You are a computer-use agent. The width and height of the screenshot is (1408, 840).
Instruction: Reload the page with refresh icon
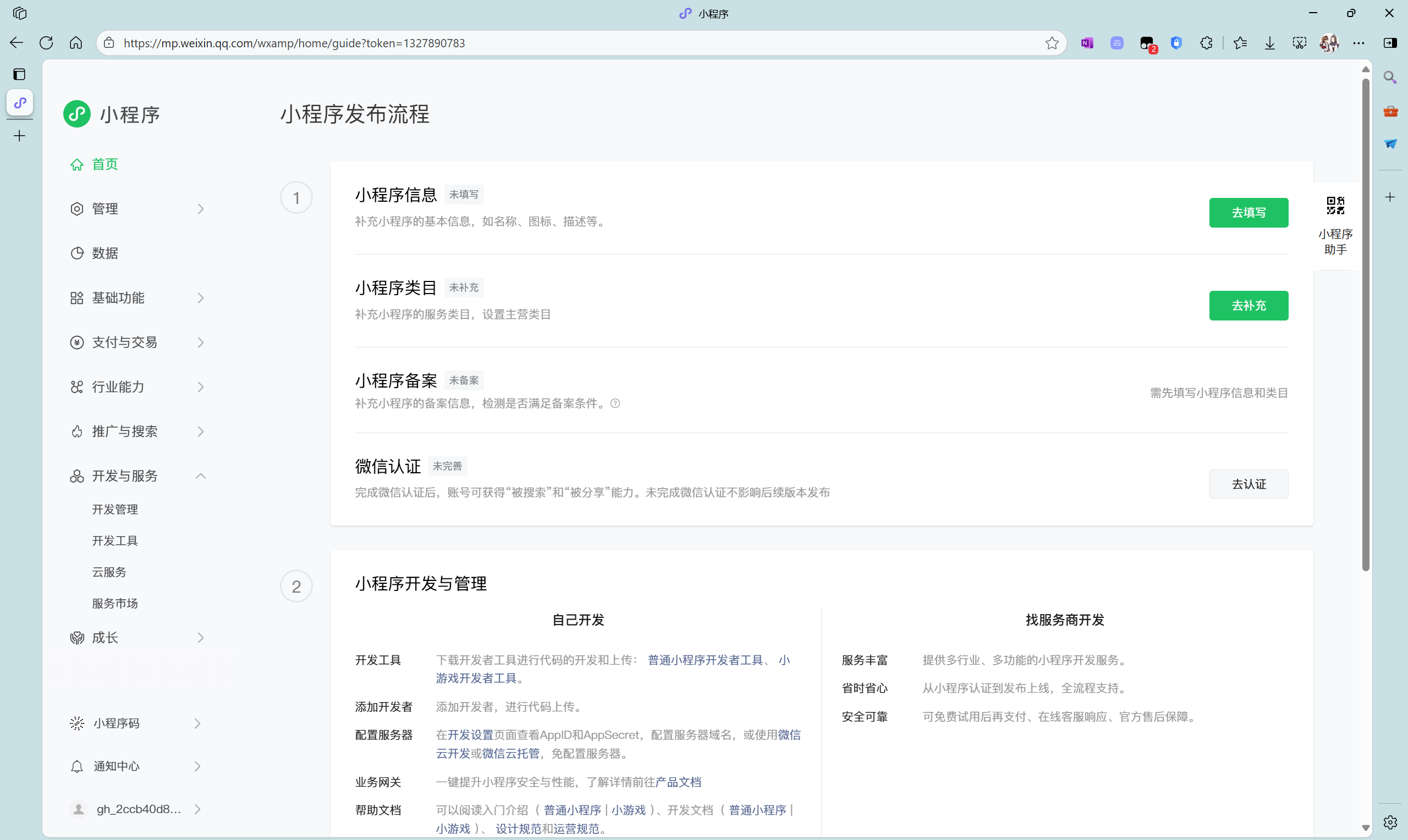point(46,43)
